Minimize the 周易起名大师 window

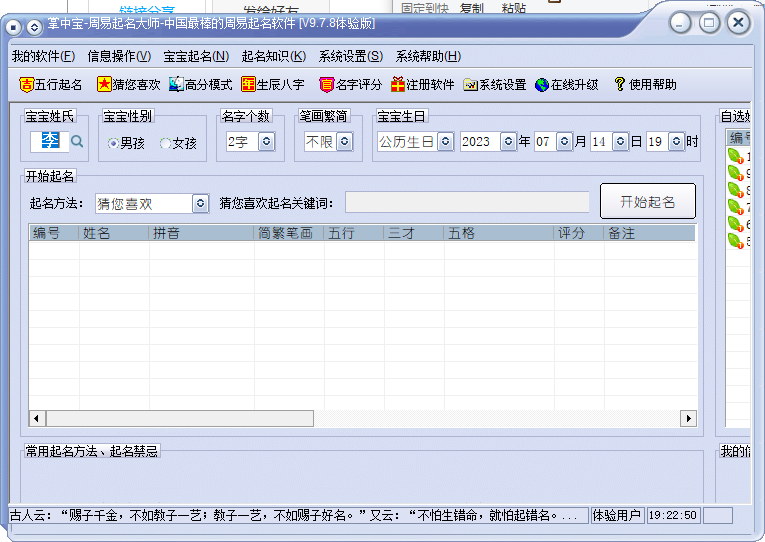click(680, 23)
